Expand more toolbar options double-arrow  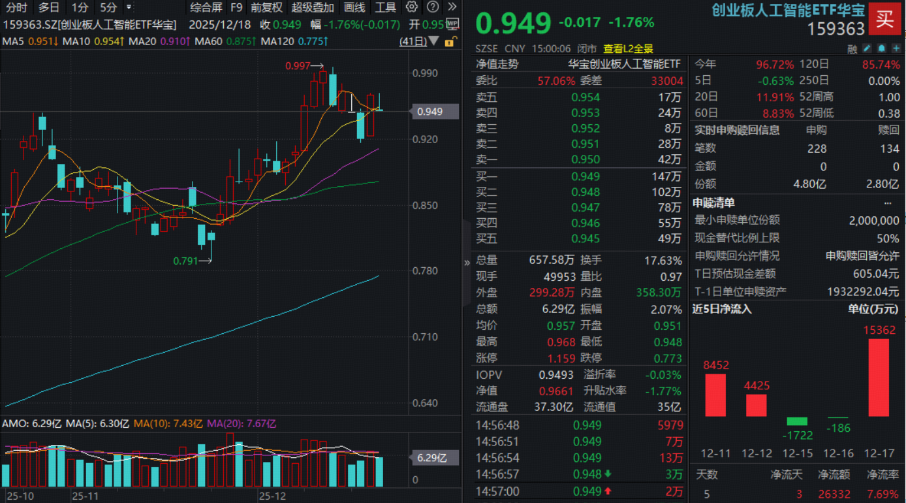tap(452, 7)
